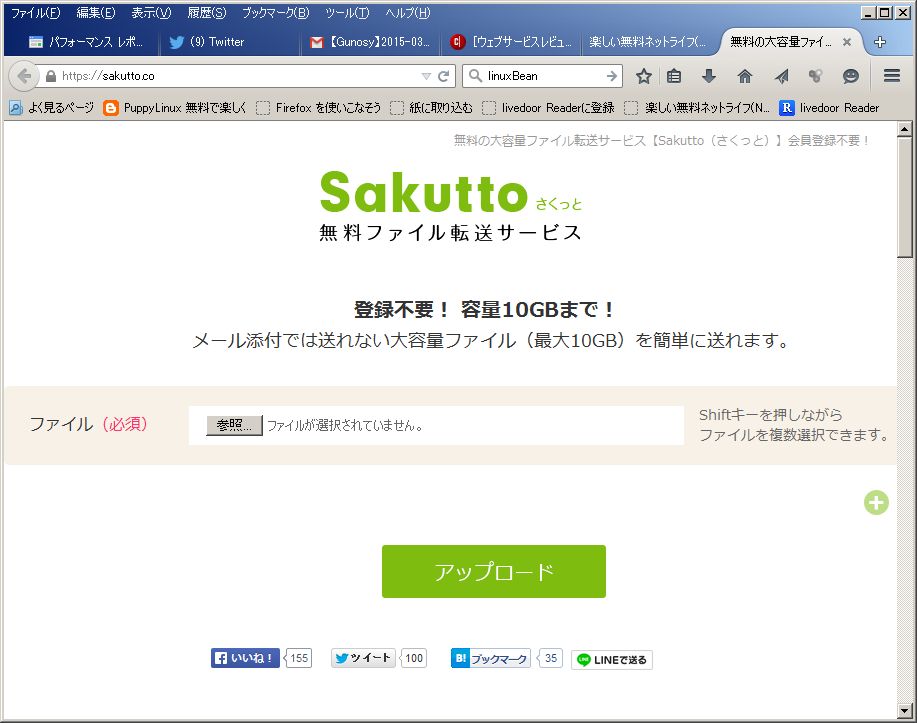Close the Sakutto tab

click(x=846, y=42)
